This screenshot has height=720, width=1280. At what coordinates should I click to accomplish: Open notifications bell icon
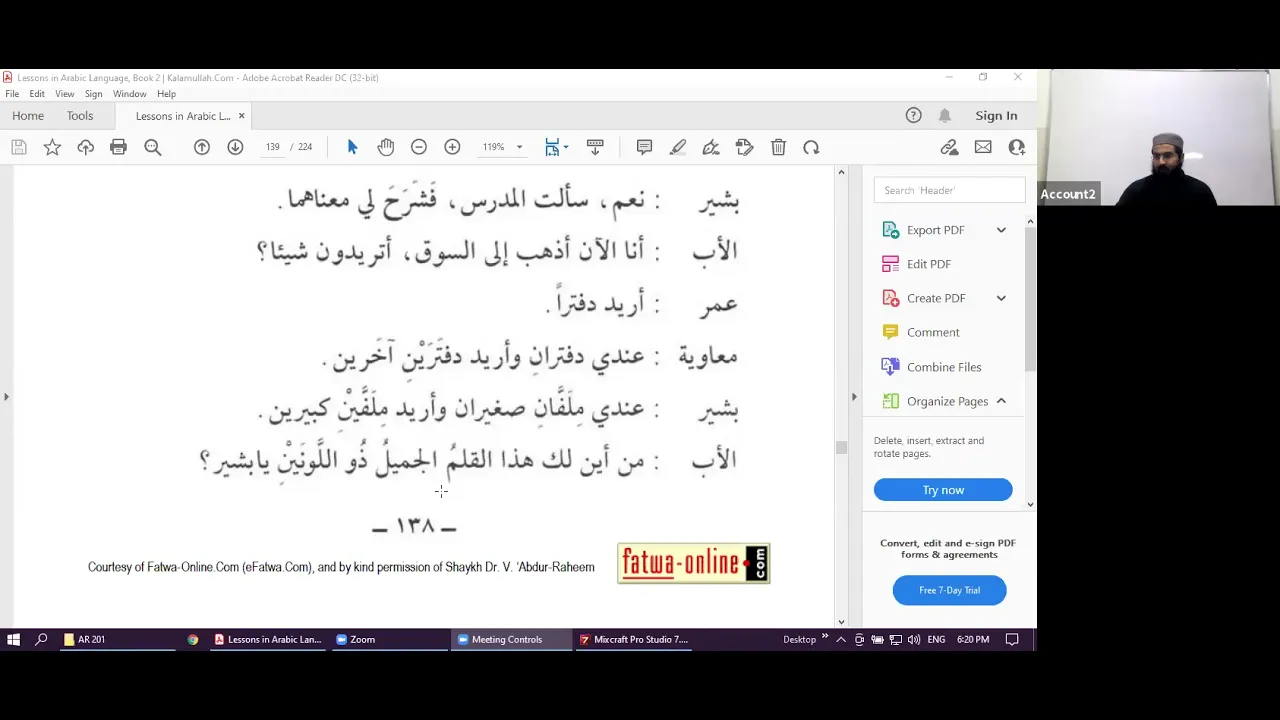[944, 115]
